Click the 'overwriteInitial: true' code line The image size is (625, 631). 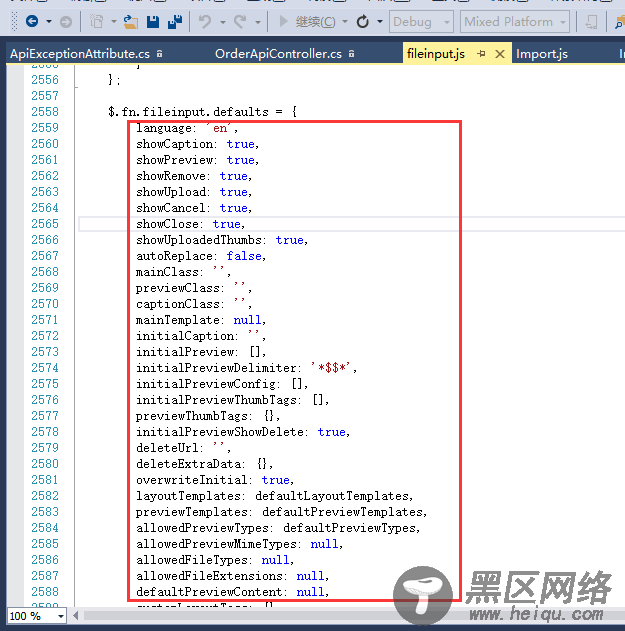click(x=215, y=480)
